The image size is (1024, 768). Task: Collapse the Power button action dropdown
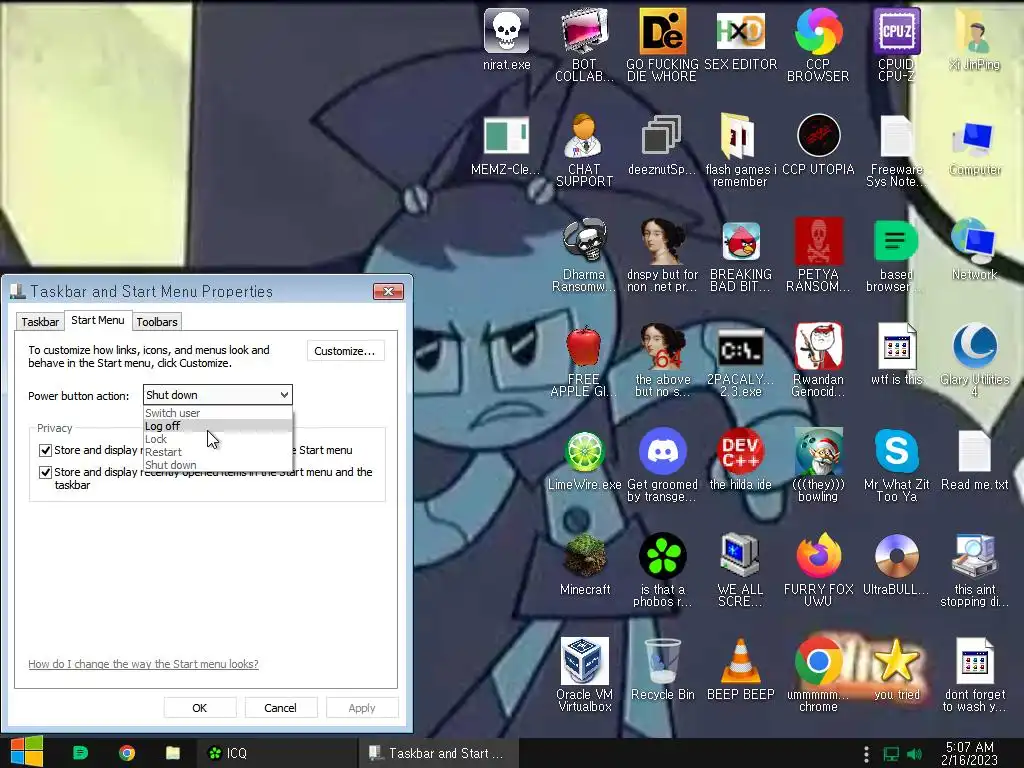pos(284,394)
